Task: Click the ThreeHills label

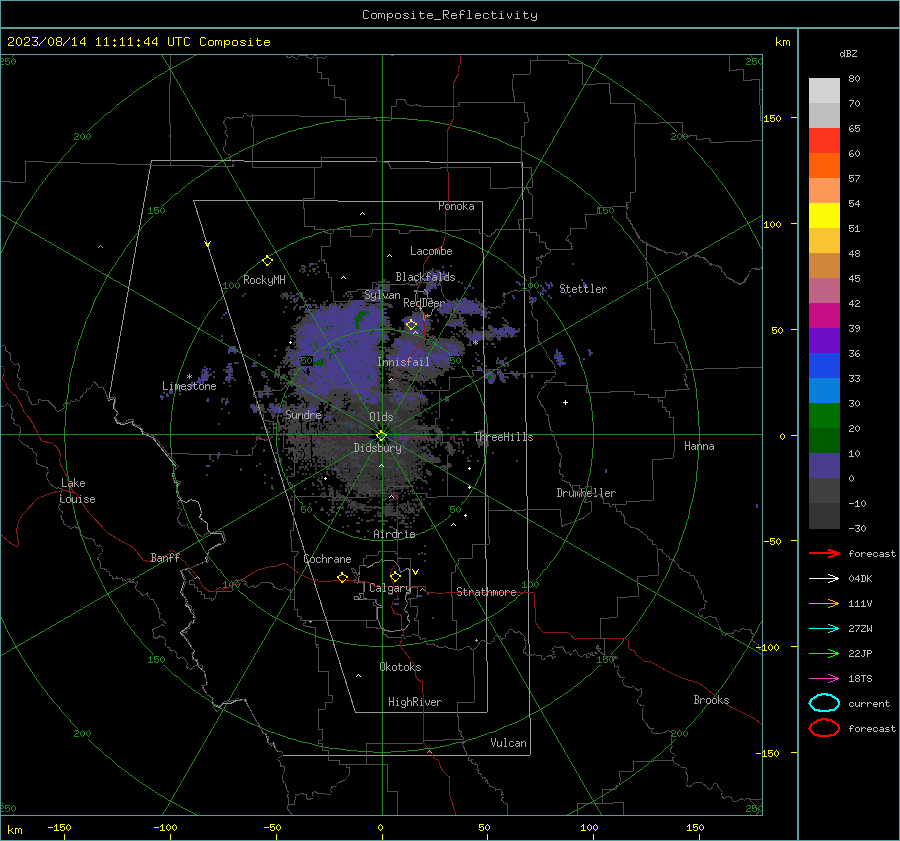Action: pyautogui.click(x=503, y=437)
